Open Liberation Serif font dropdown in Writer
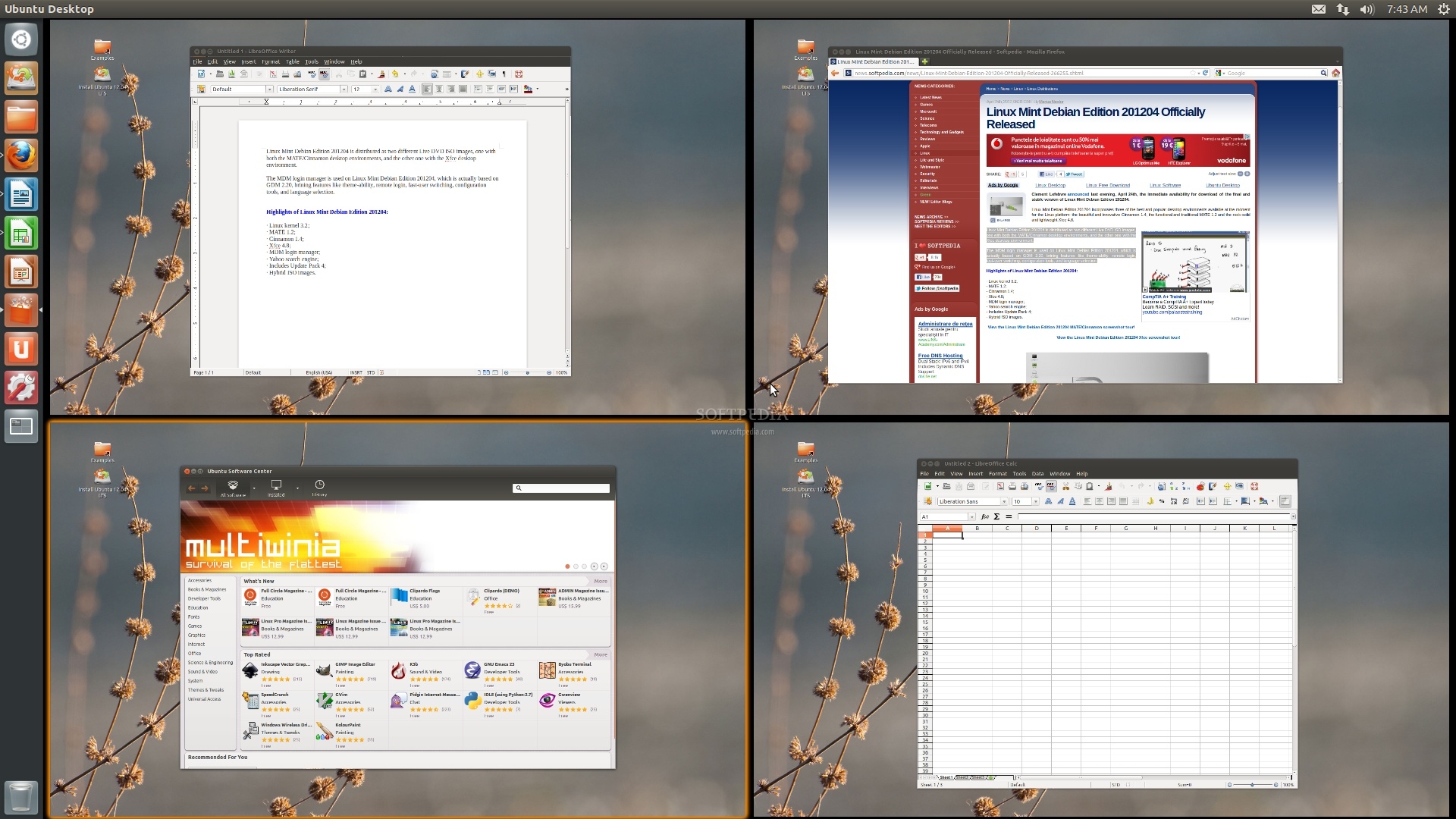 coord(344,89)
